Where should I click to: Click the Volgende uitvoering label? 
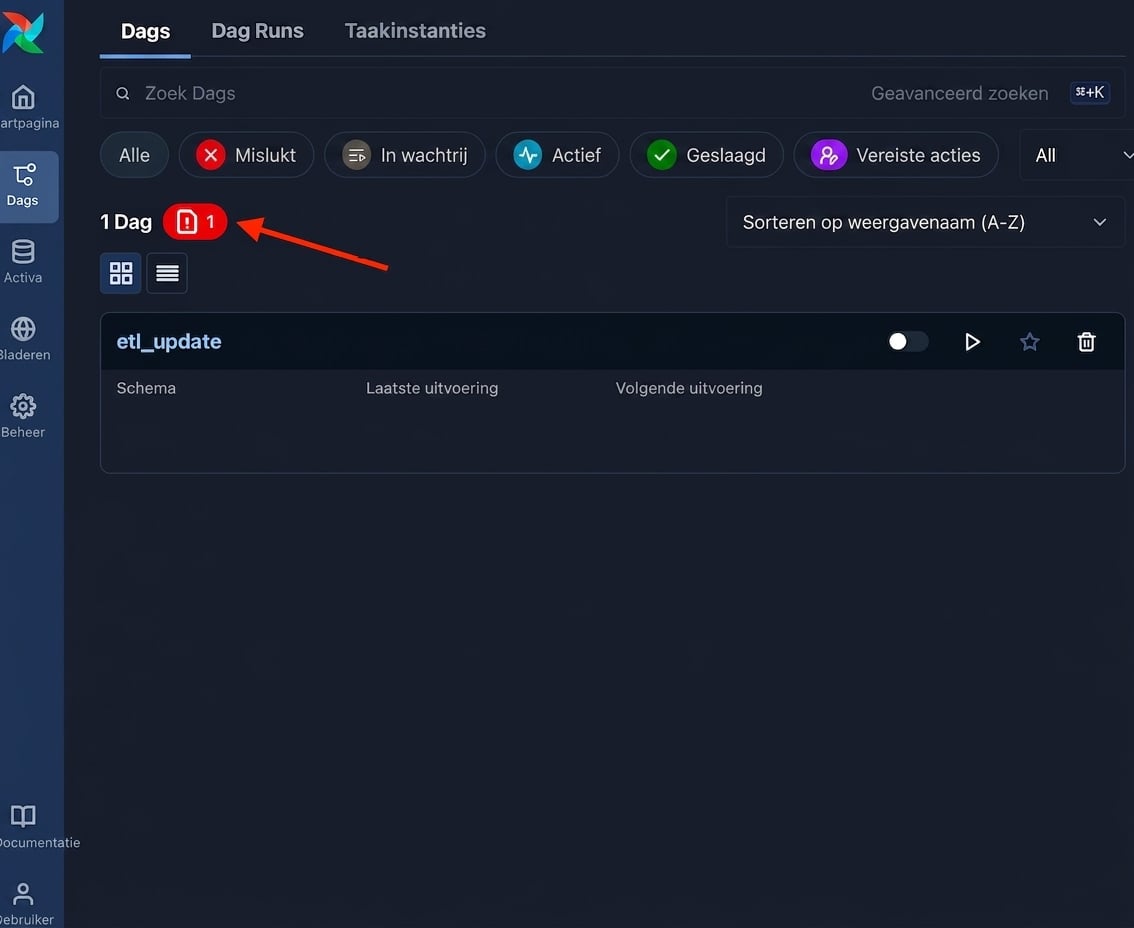688,388
